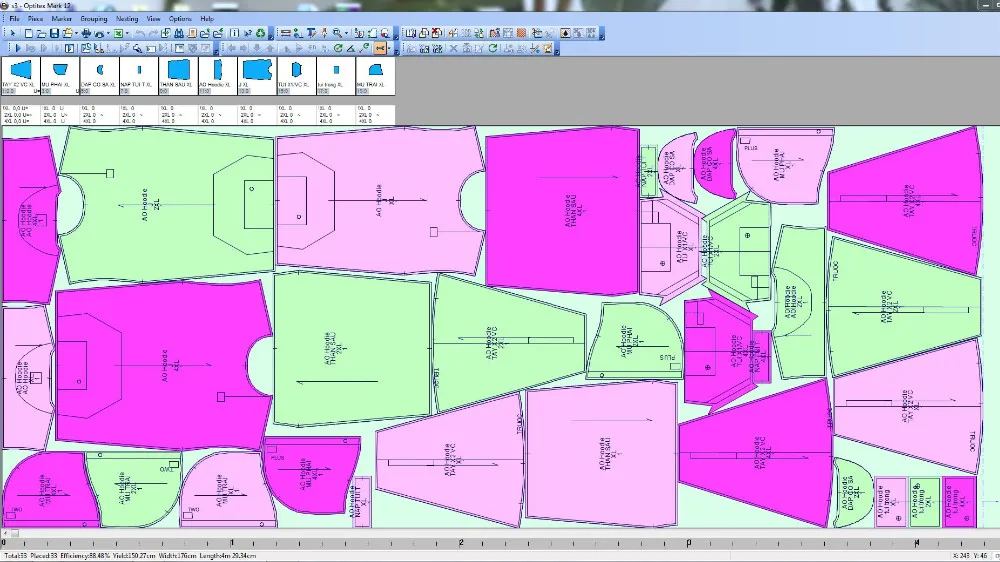Open the Piece menu
1000x562 pixels.
click(x=35, y=19)
